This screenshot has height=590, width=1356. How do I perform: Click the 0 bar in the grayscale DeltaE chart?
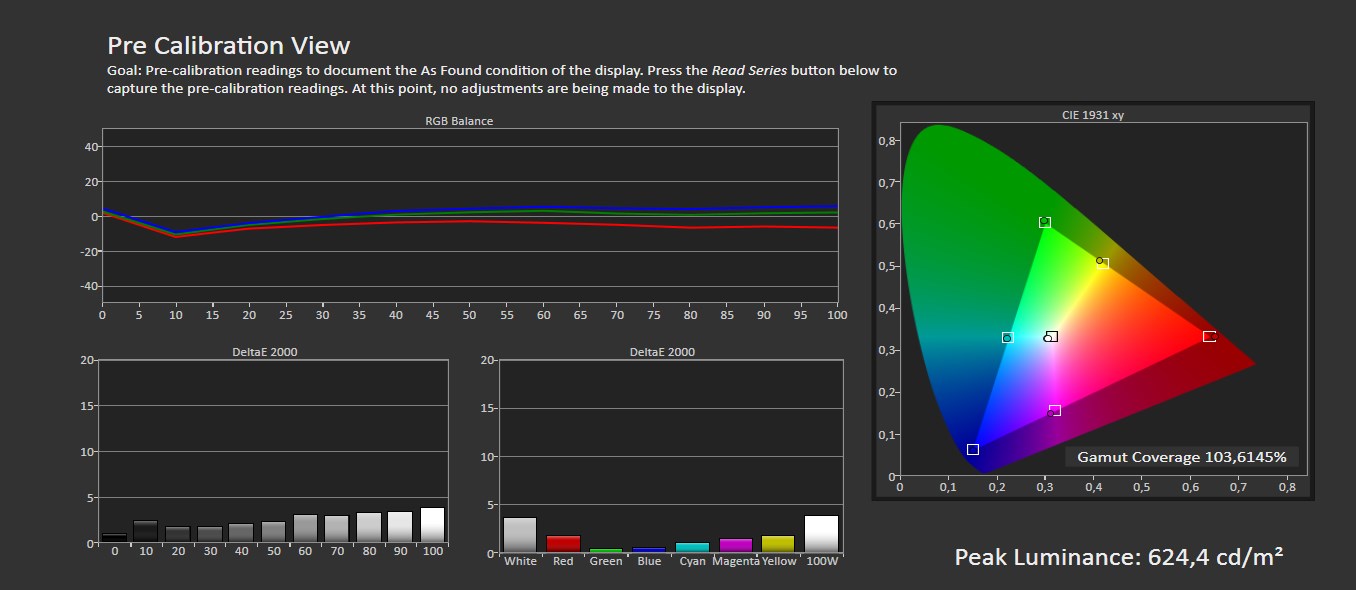(114, 538)
